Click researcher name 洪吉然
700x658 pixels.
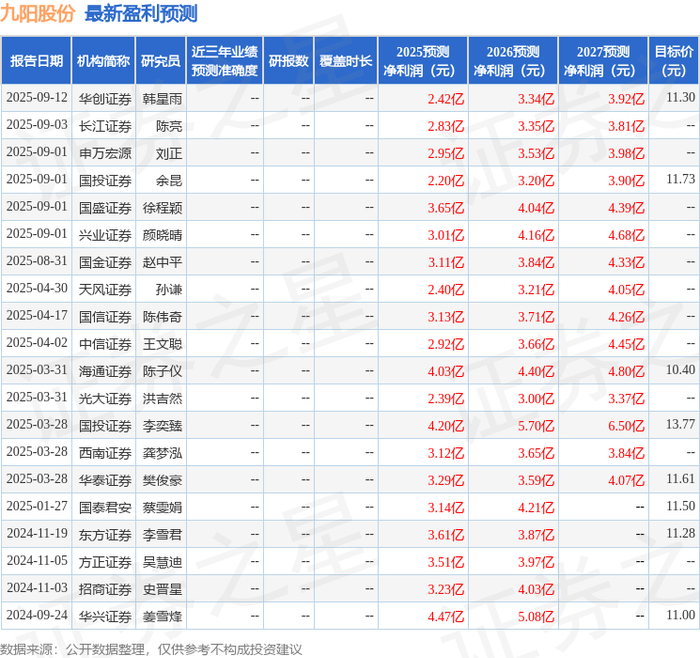click(162, 398)
